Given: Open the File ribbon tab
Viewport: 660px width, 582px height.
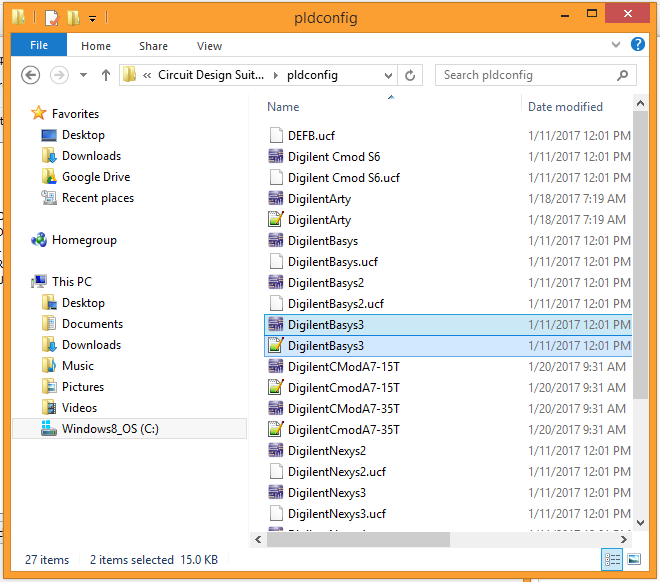Looking at the screenshot, I should [39, 45].
